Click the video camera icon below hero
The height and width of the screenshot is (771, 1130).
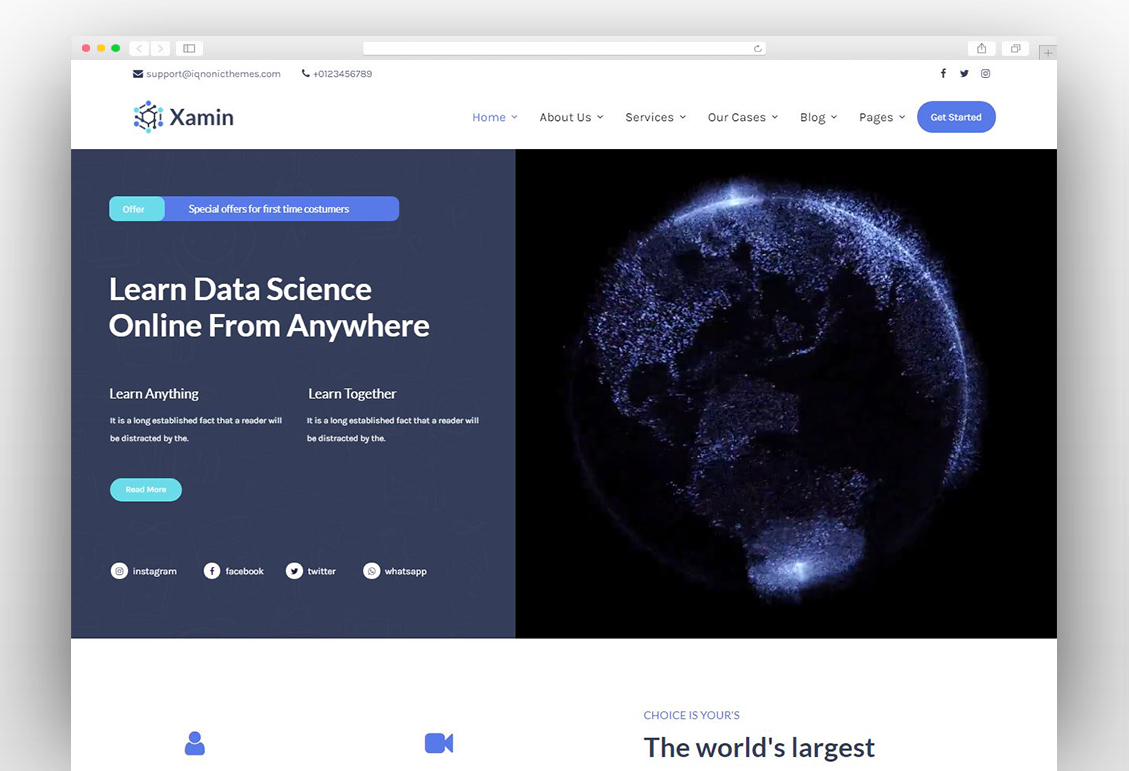point(439,743)
